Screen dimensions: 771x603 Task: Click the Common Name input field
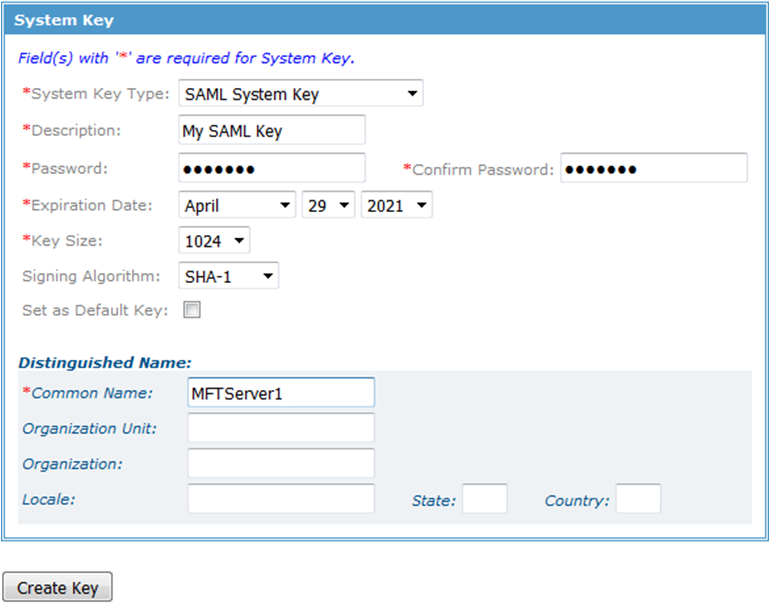tap(281, 392)
